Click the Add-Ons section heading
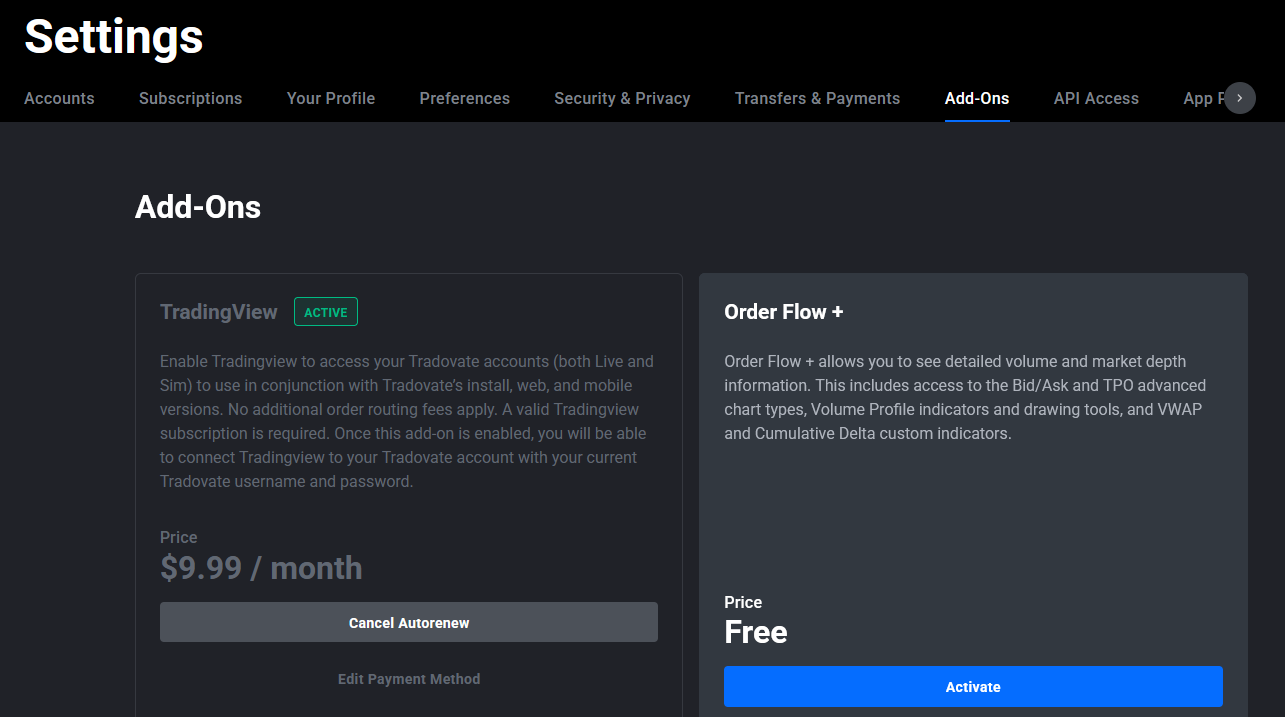The image size is (1285, 717). click(x=198, y=207)
